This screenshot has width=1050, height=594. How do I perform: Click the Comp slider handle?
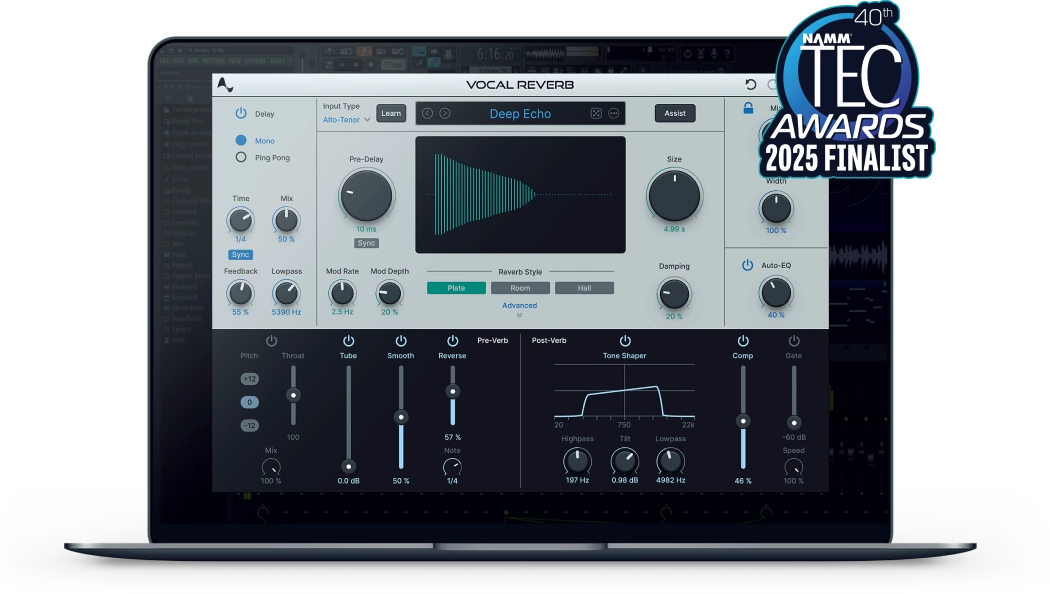point(743,421)
